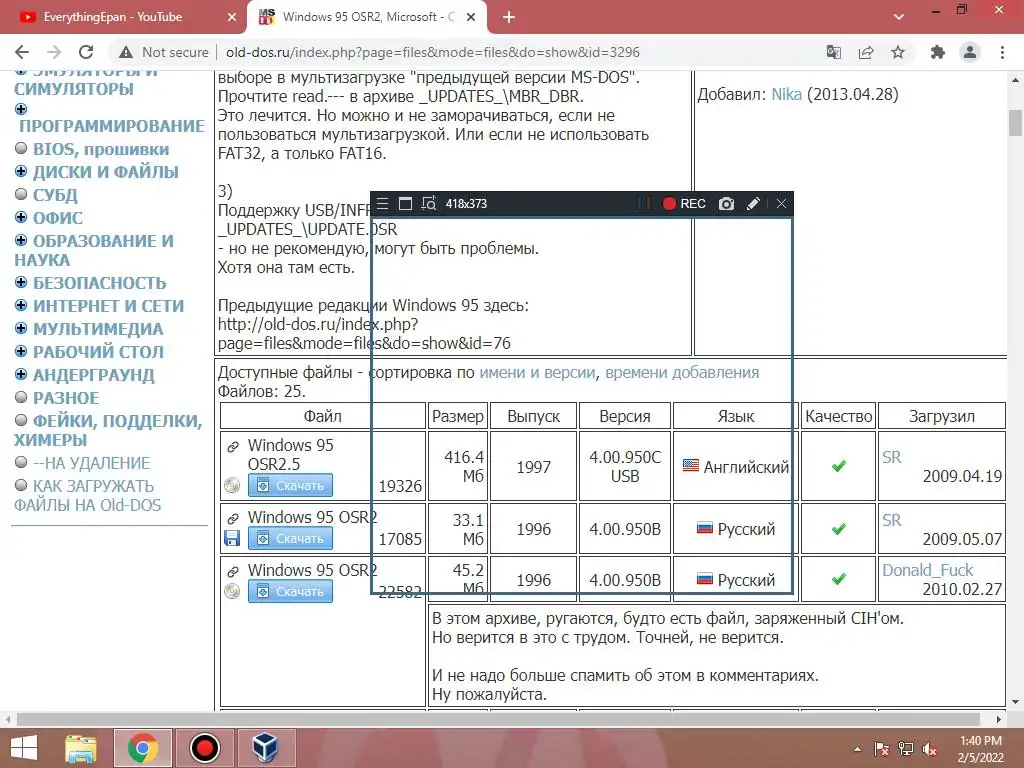The width and height of the screenshot is (1024, 768).
Task: Sort files by имени и версии
Action: (537, 373)
